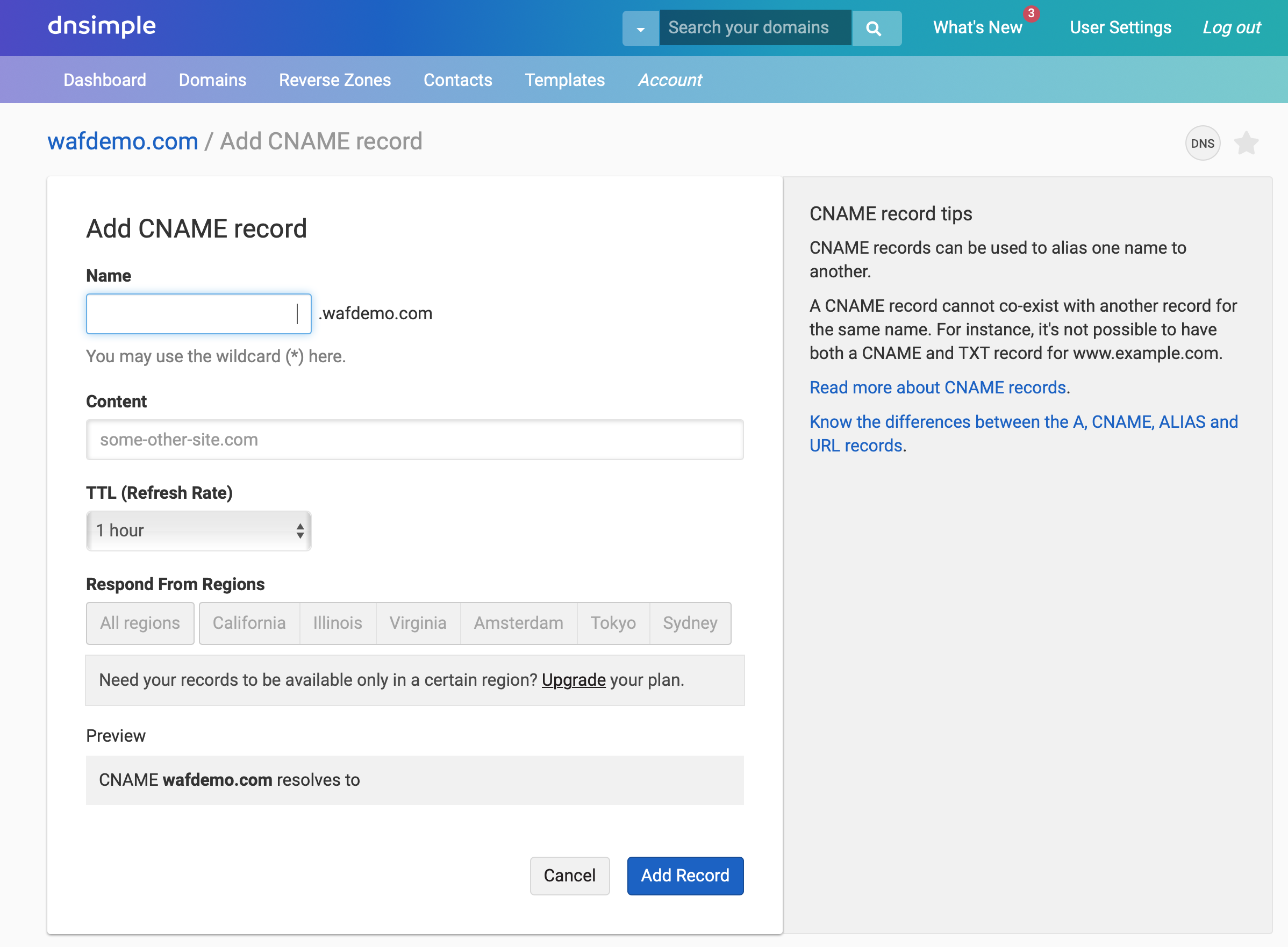Open search scope dropdown arrow

click(640, 28)
